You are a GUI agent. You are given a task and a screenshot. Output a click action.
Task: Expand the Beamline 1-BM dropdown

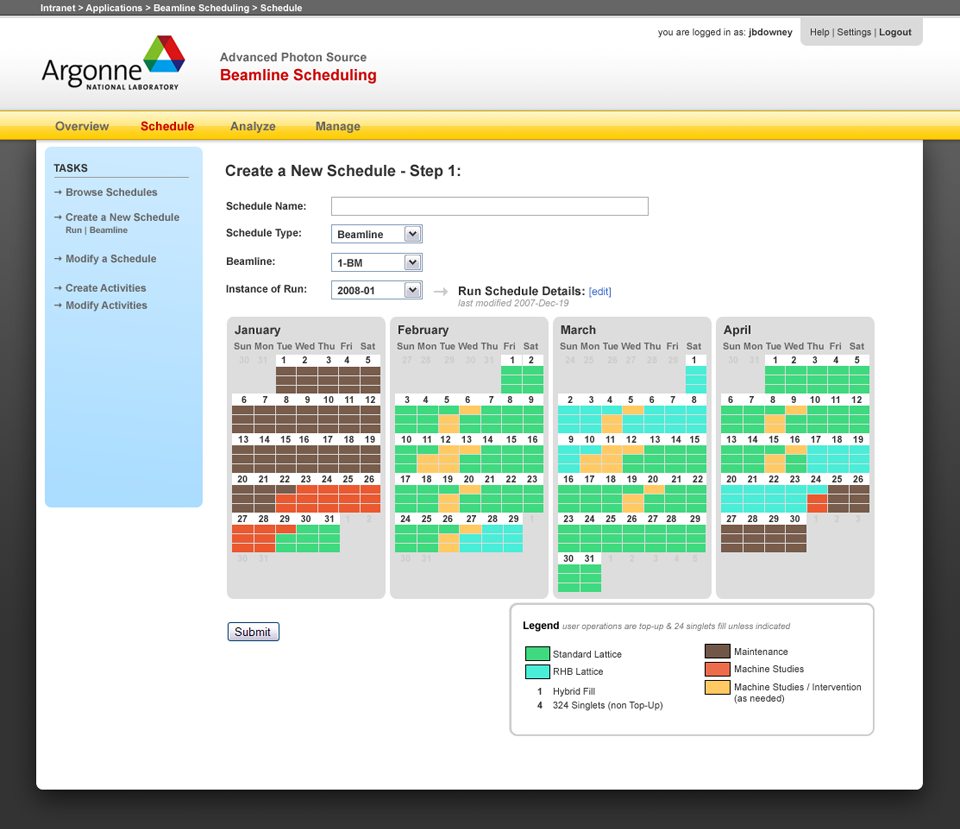point(377,262)
